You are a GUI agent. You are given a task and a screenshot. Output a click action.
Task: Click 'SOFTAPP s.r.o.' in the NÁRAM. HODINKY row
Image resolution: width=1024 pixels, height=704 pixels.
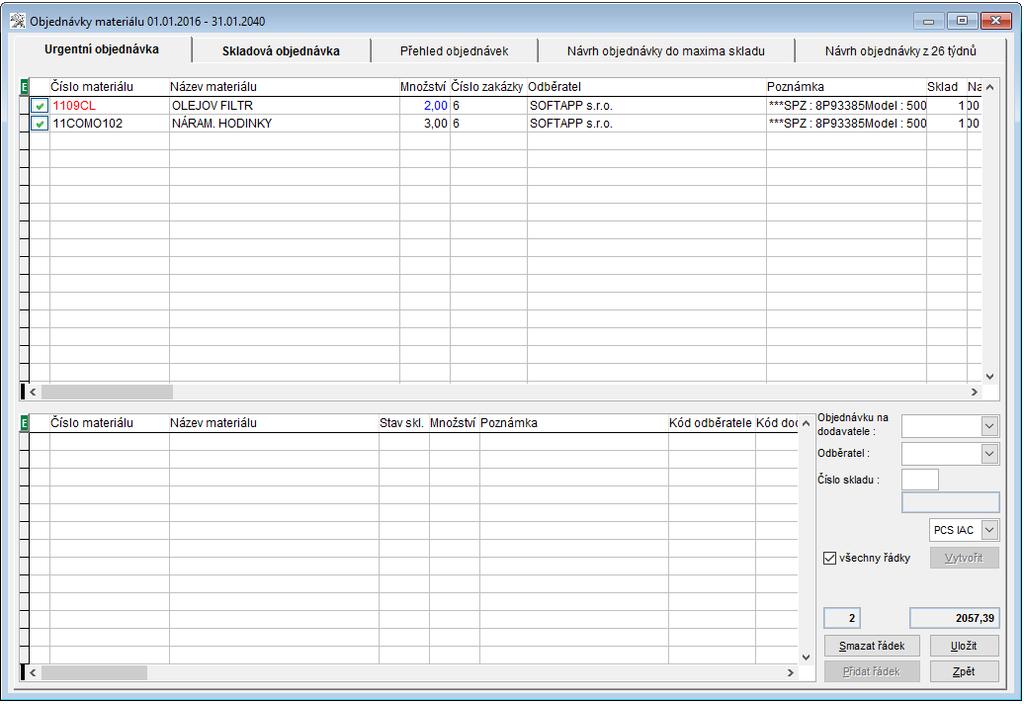(647, 123)
